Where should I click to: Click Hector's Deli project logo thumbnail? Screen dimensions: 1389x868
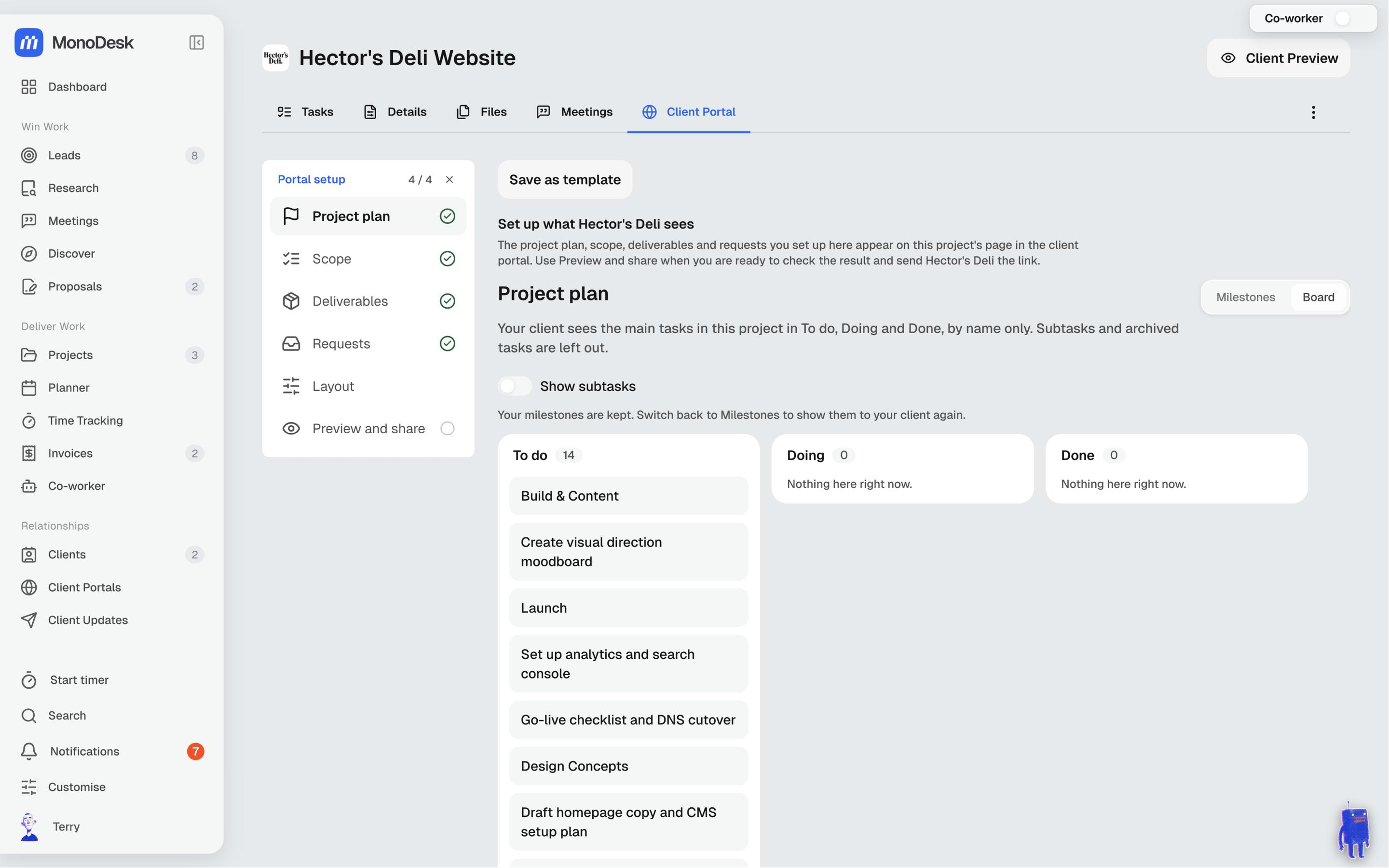point(275,58)
